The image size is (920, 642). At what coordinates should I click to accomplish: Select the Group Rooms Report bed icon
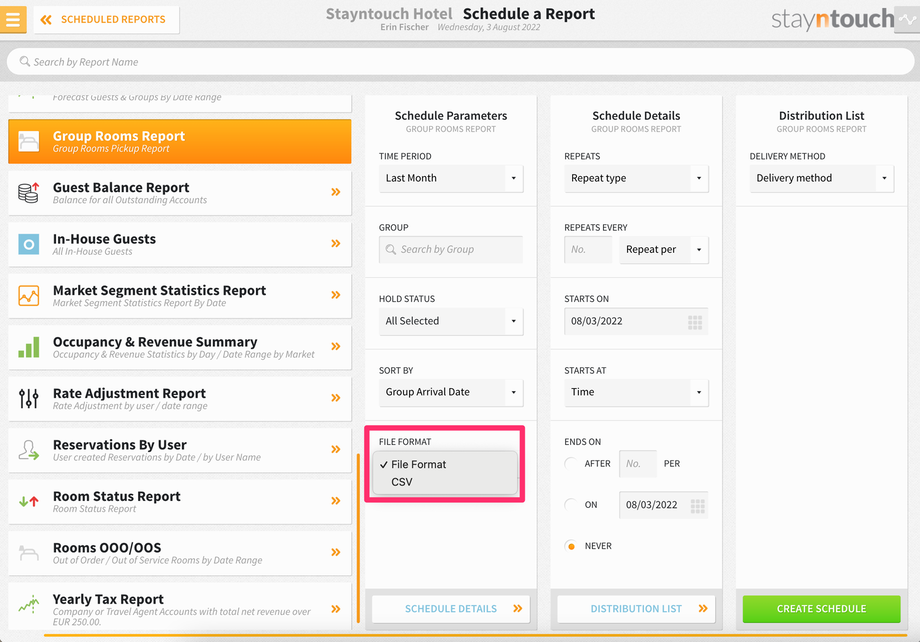point(28,141)
